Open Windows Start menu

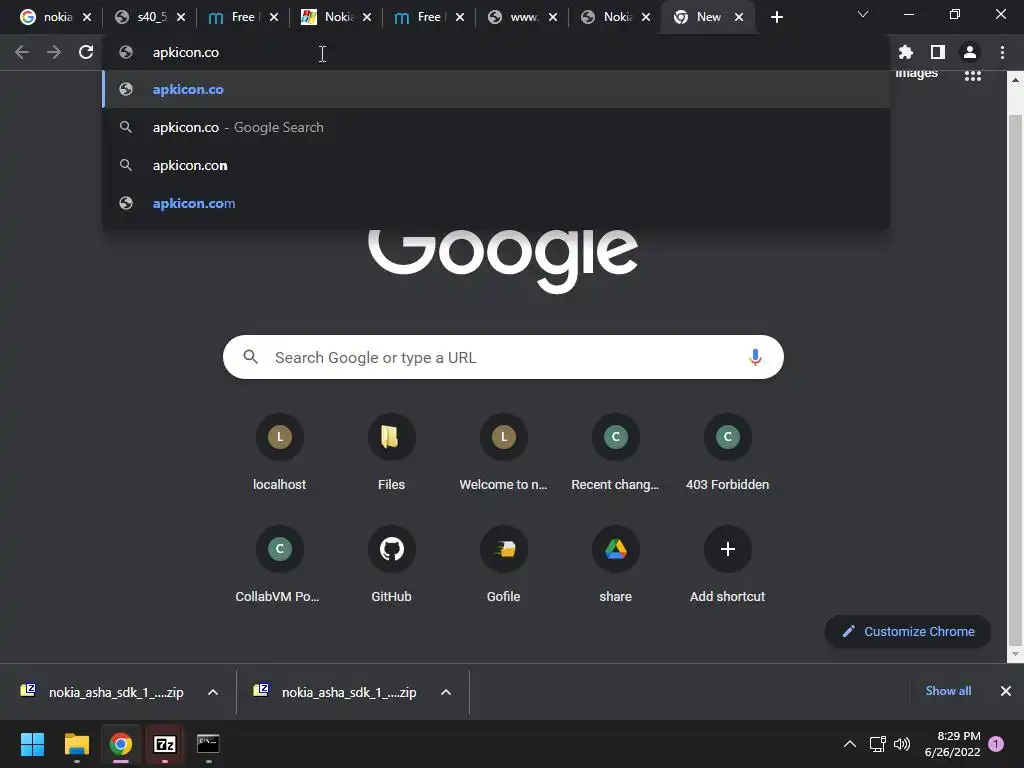coord(32,744)
